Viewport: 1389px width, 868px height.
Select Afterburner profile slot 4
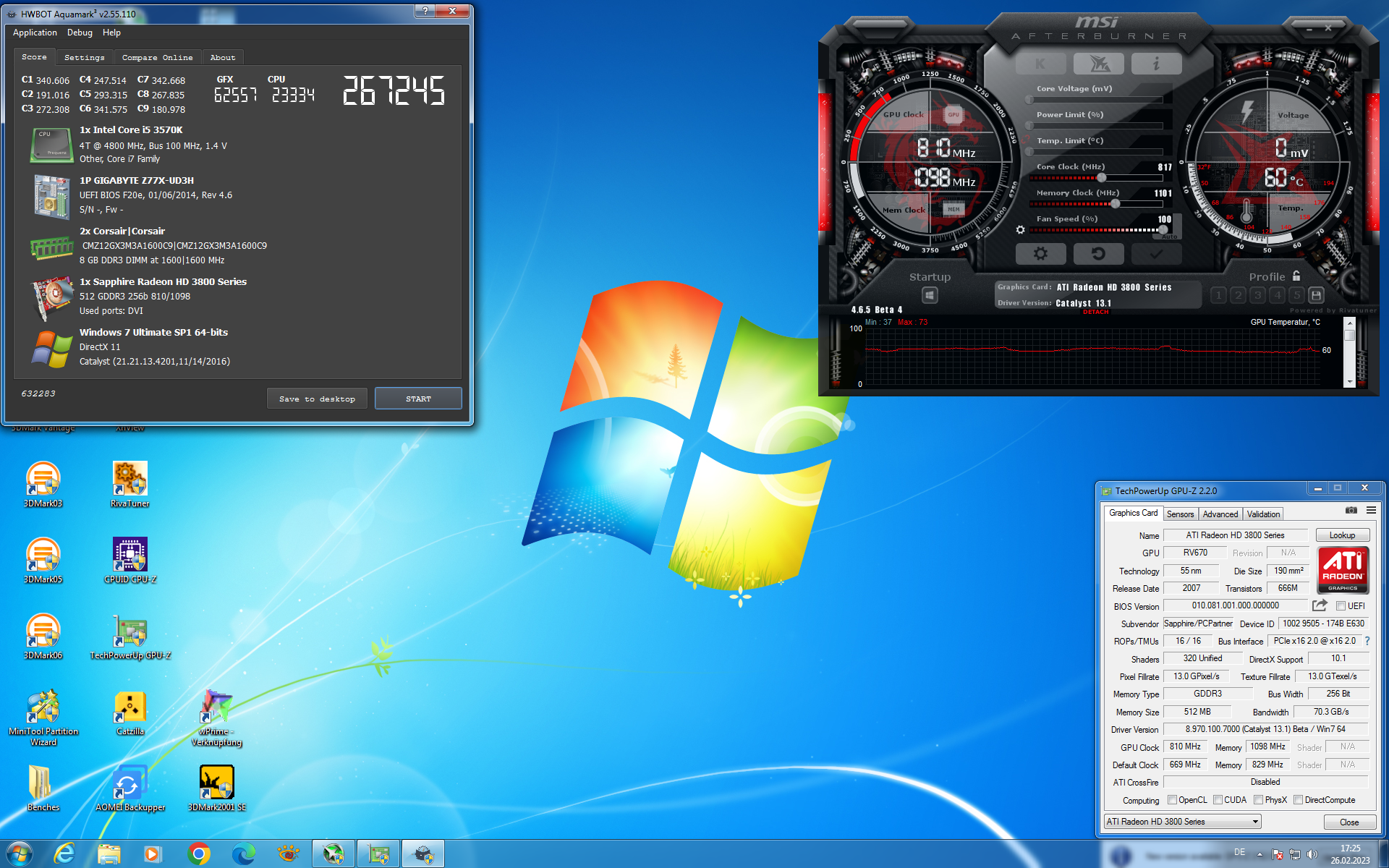tap(1277, 295)
